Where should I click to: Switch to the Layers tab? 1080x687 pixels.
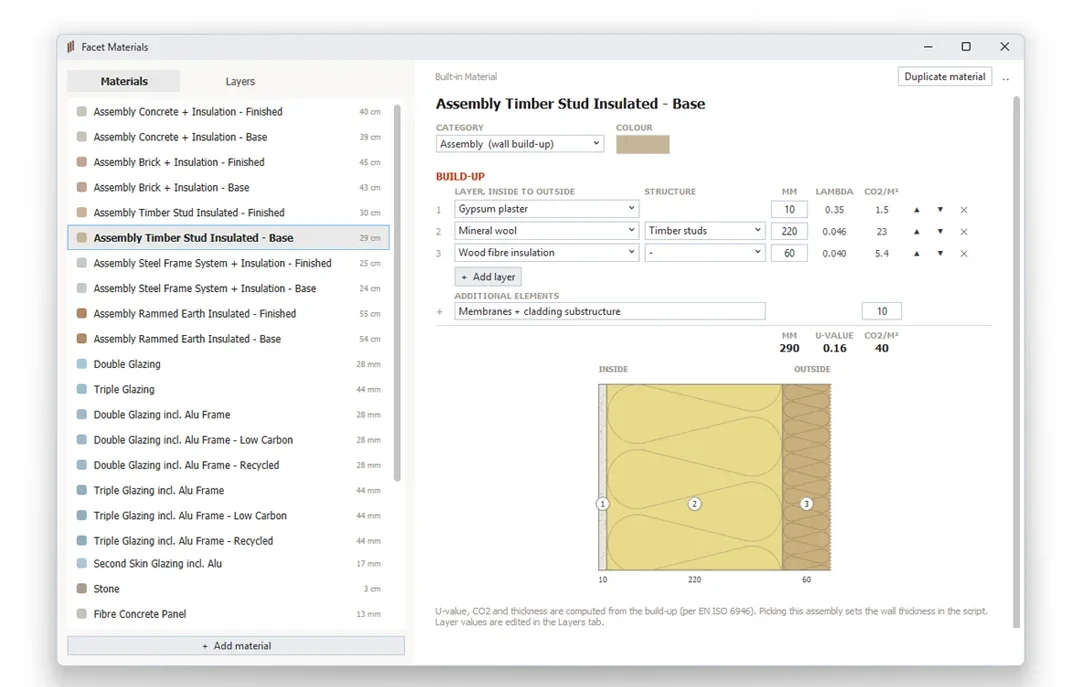[240, 81]
